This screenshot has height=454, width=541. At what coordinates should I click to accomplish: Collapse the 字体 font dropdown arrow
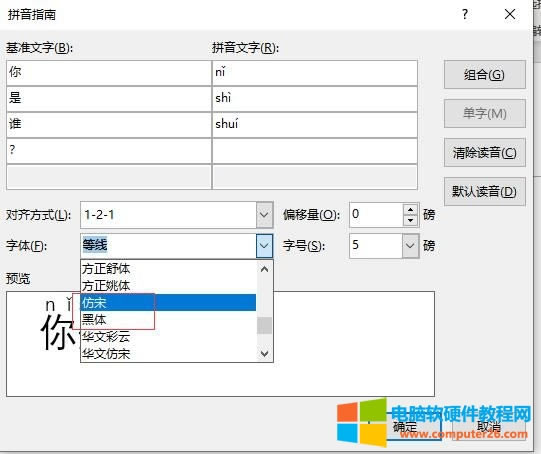coord(264,246)
